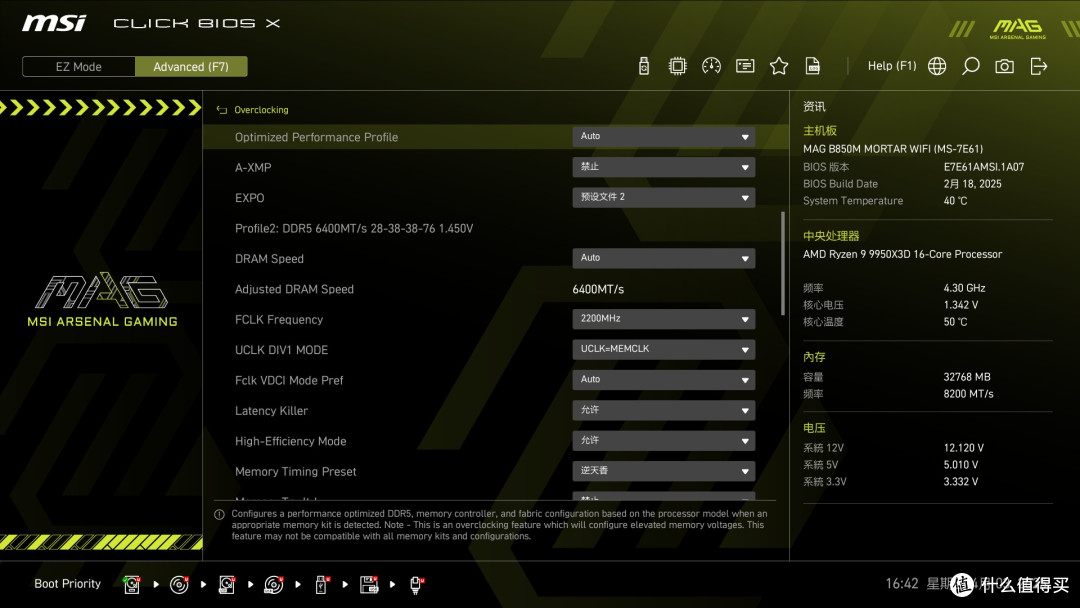This screenshot has height=608, width=1080.
Task: Click AMD Ryzen 9 9950X3D processor name
Action: point(902,254)
